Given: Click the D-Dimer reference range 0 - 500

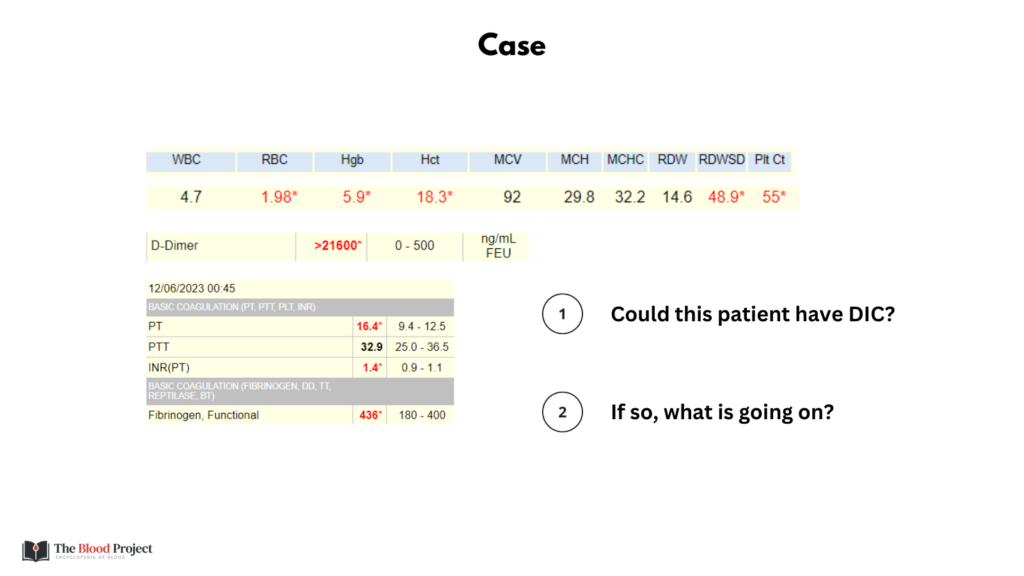Looking at the screenshot, I should click(414, 246).
